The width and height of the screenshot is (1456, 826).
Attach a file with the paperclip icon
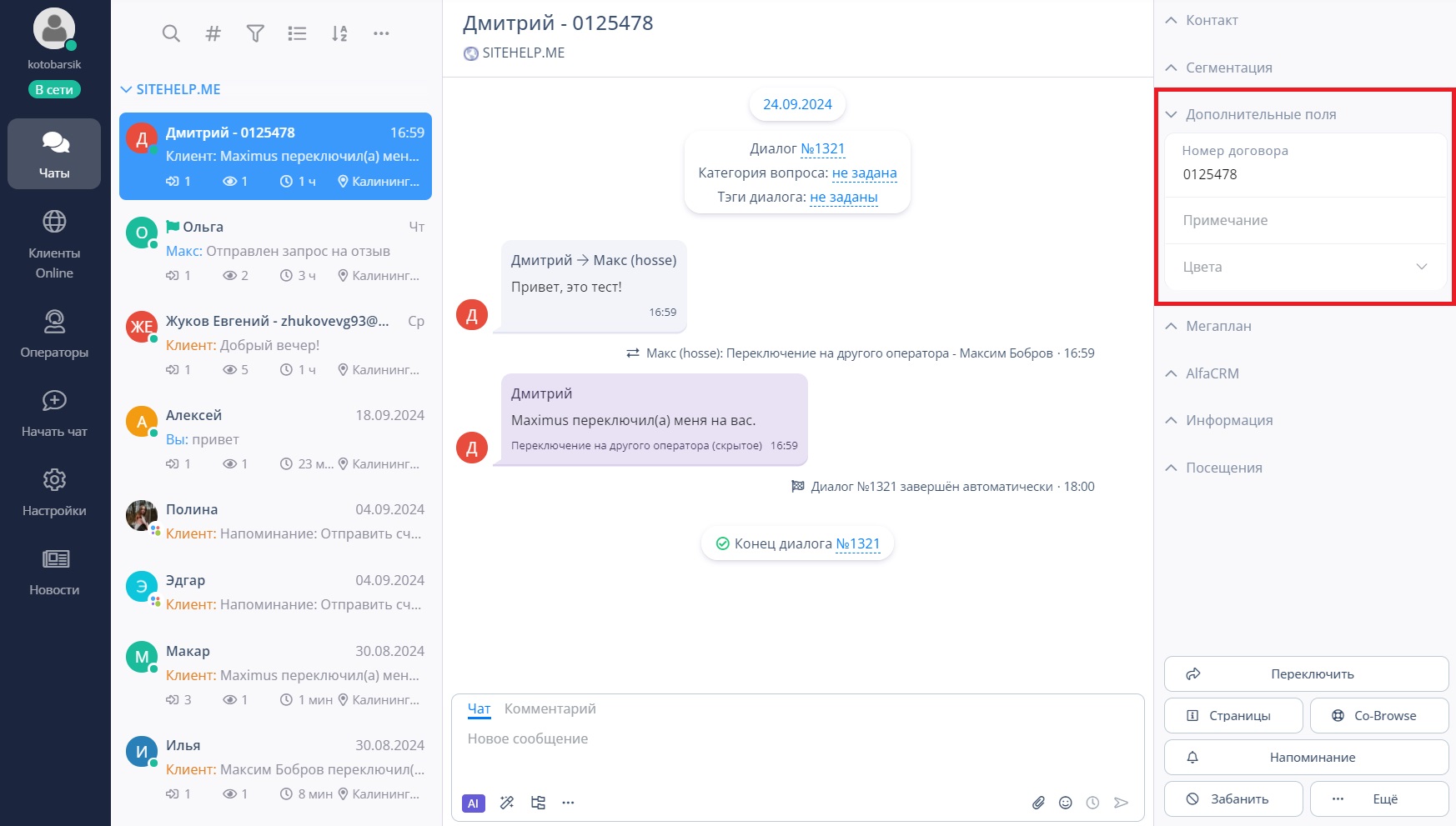pyautogui.click(x=1038, y=803)
